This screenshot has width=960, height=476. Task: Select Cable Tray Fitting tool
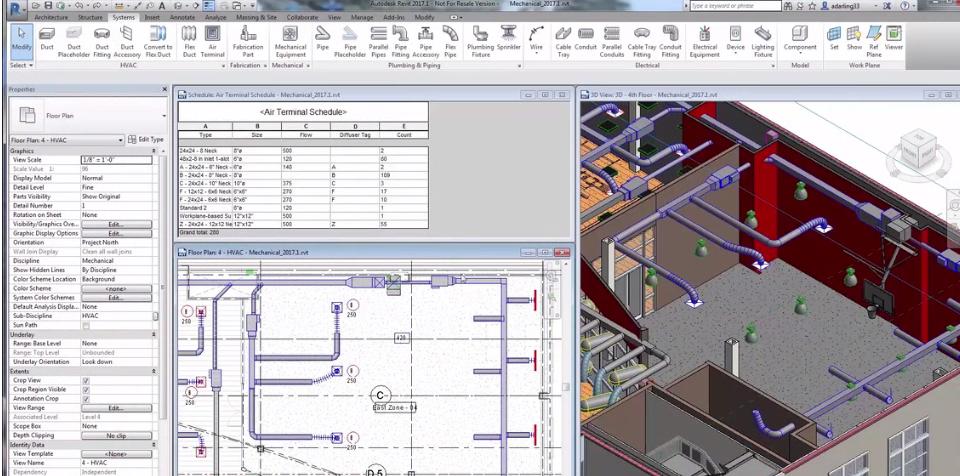641,42
